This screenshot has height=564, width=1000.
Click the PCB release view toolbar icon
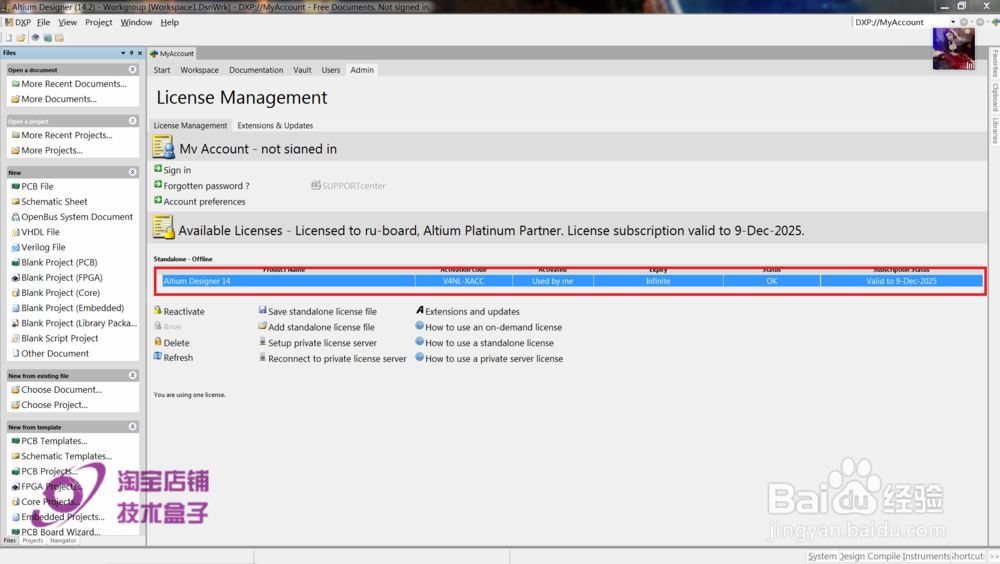pyautogui.click(x=47, y=38)
